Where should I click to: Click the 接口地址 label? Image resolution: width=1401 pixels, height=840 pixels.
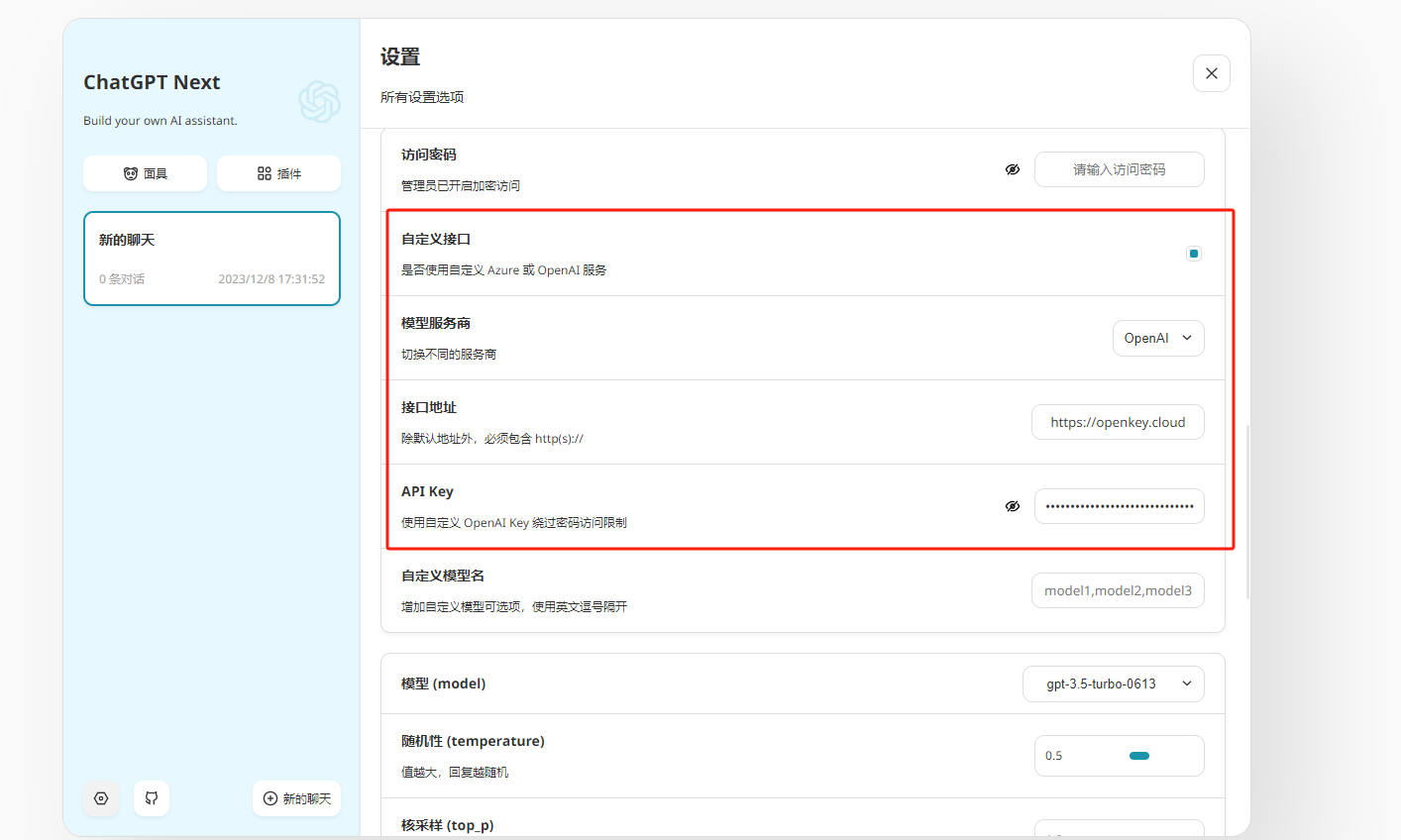(429, 407)
